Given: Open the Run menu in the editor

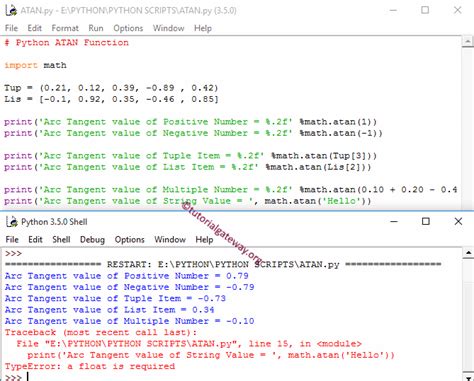Looking at the screenshot, I should click(96, 28).
